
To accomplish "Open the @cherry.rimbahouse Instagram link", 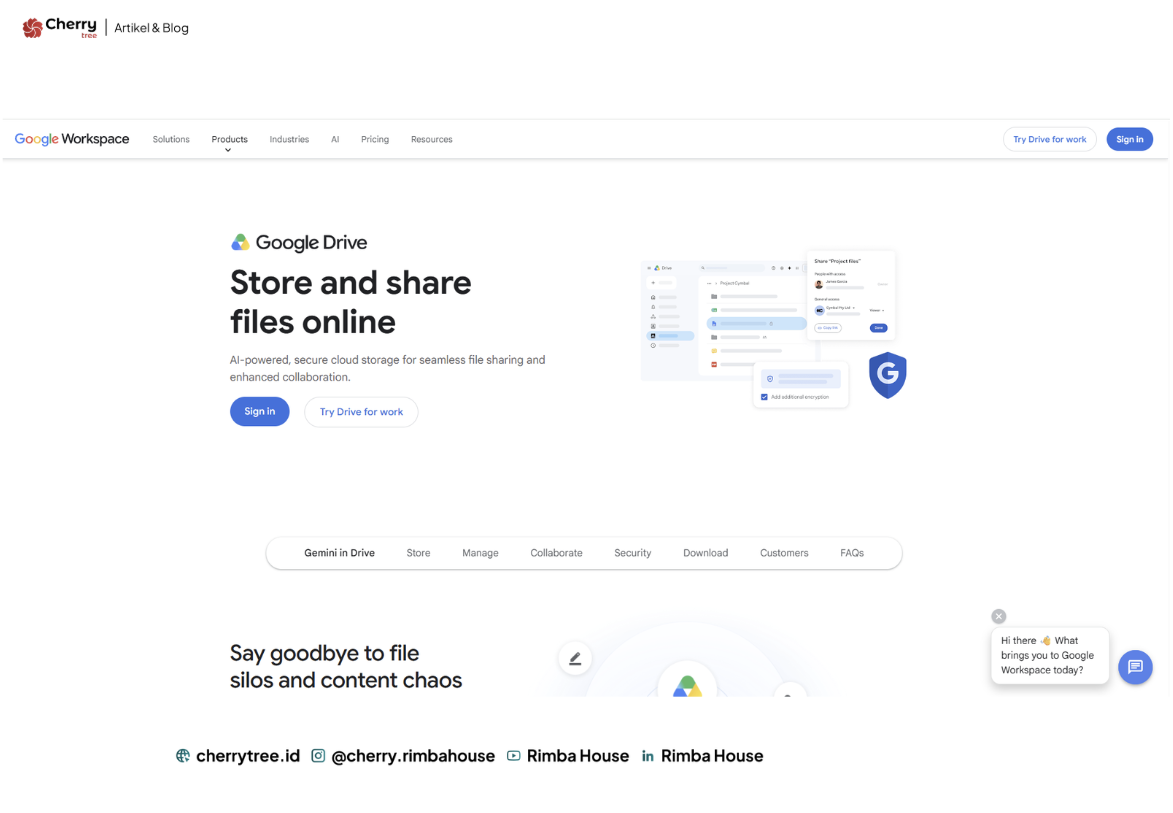I will 413,756.
